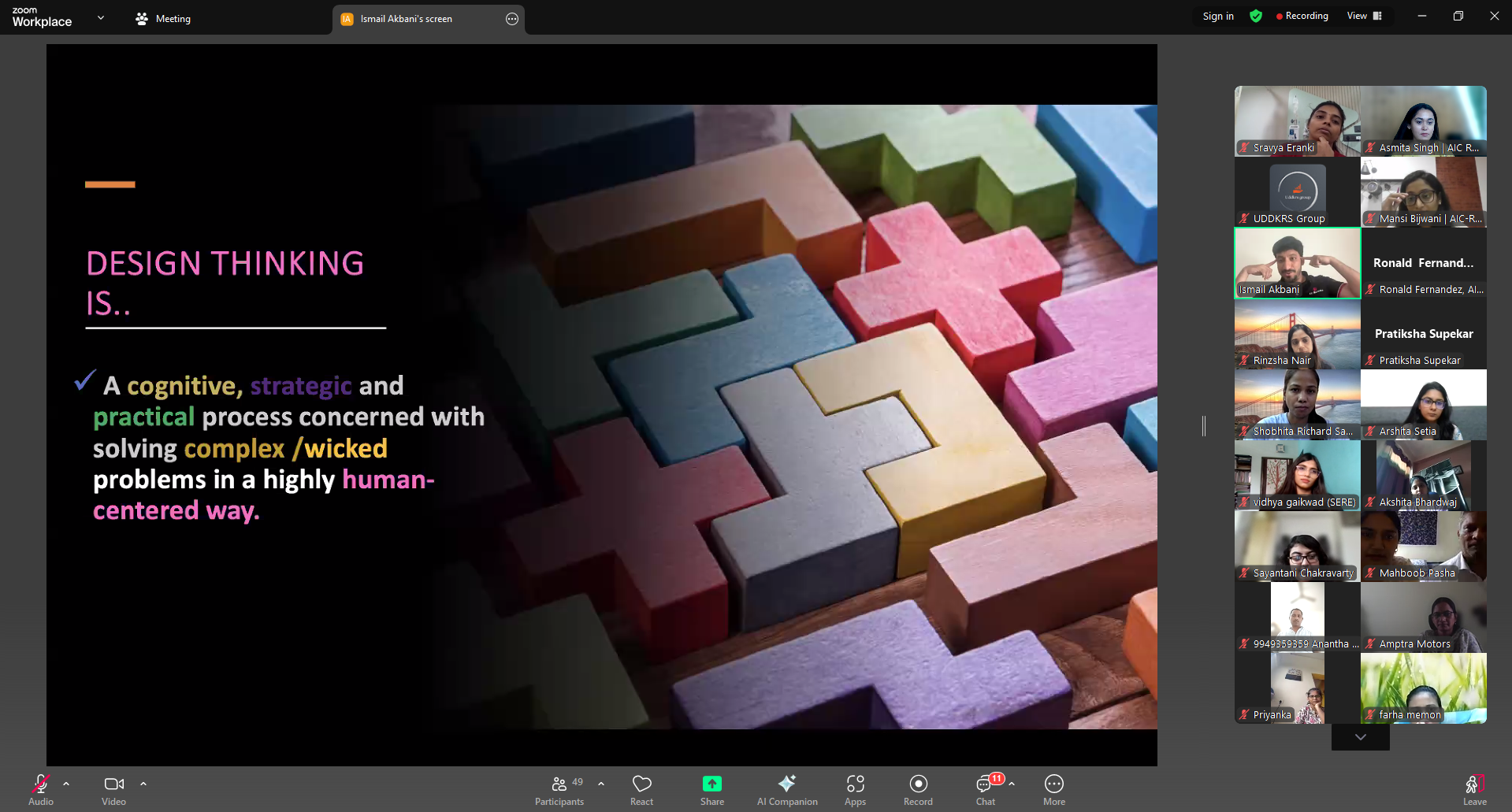Click the panel resize divider handle

pos(1204,426)
